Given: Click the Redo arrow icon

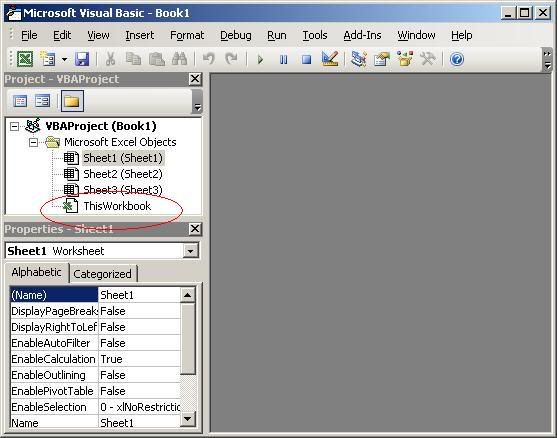Looking at the screenshot, I should tap(231, 59).
